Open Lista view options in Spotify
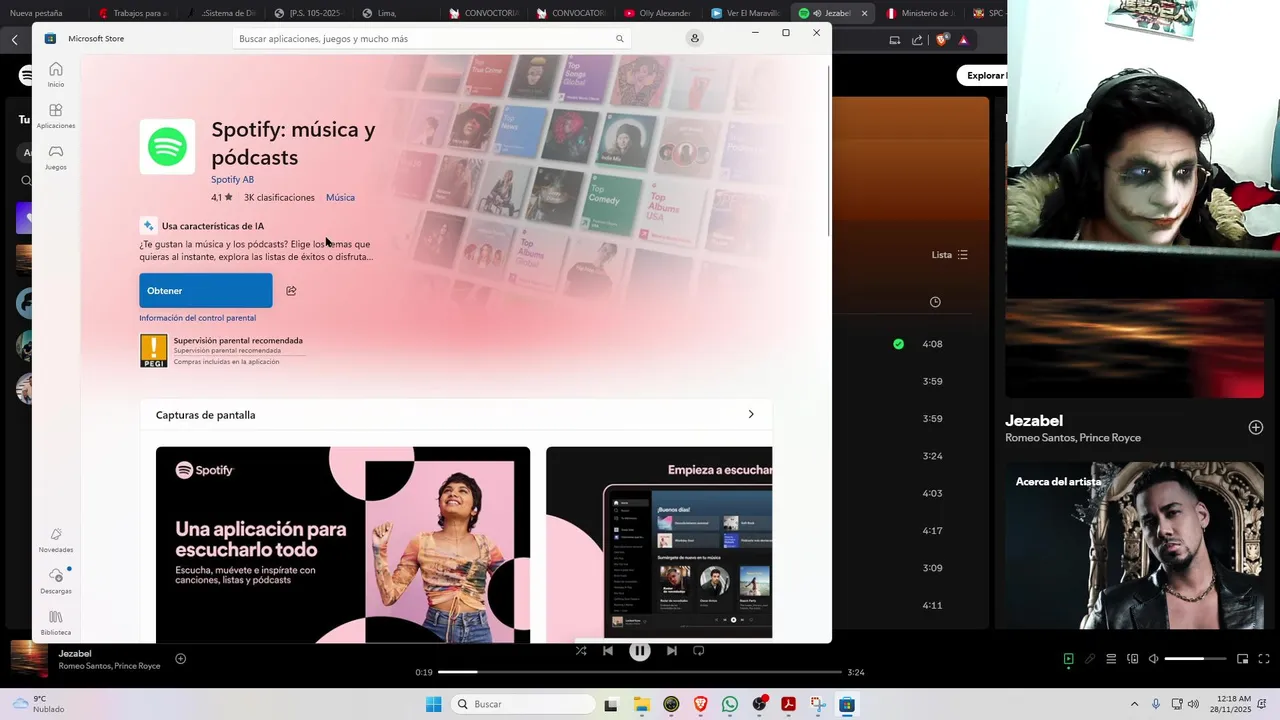 pyautogui.click(x=950, y=255)
